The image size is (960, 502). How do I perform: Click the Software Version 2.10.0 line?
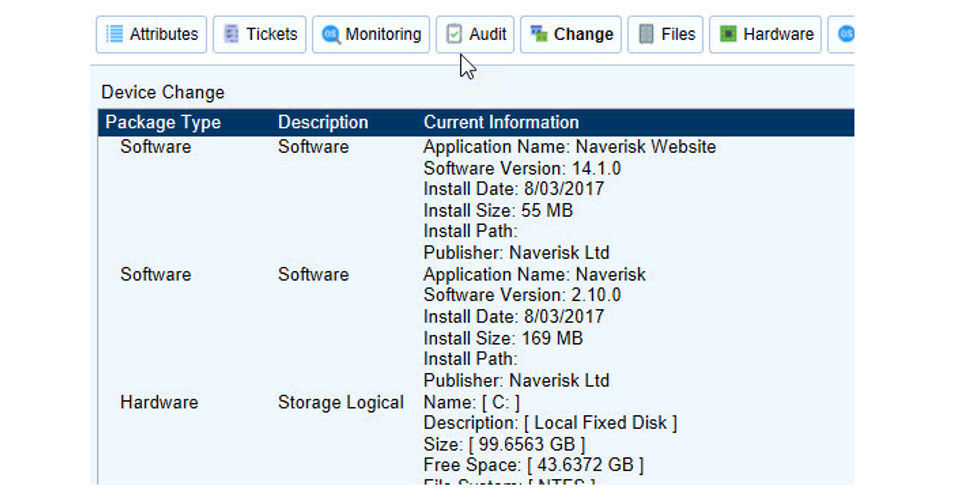coord(522,295)
